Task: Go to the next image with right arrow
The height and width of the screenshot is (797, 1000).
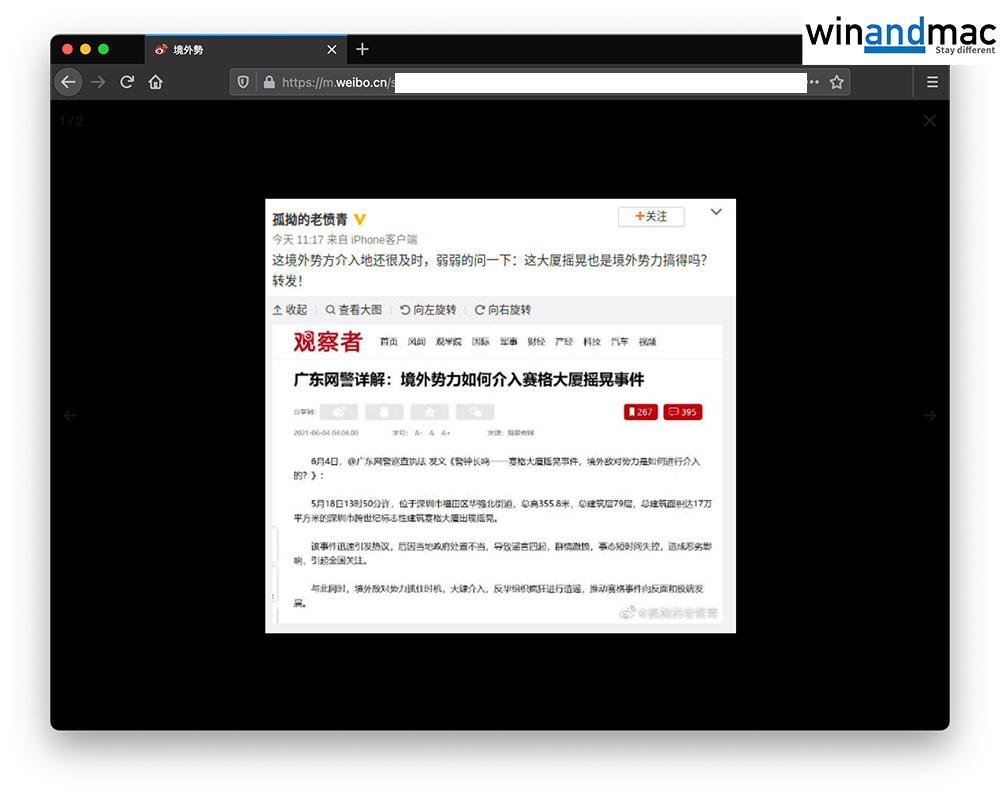Action: 929,415
